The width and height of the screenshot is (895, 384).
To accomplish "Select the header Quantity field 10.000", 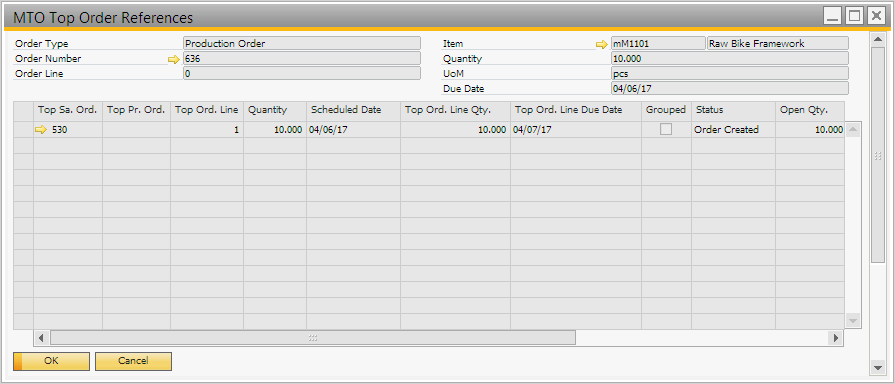I will pos(729,58).
